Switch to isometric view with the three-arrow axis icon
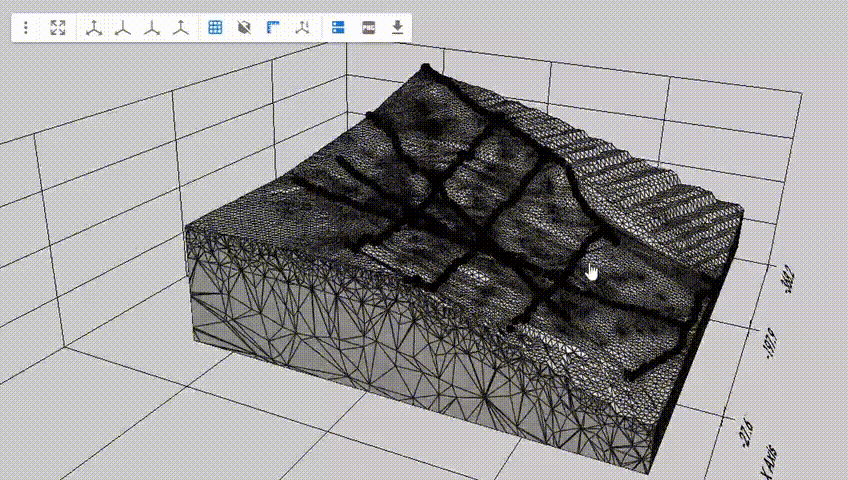 (x=93, y=28)
